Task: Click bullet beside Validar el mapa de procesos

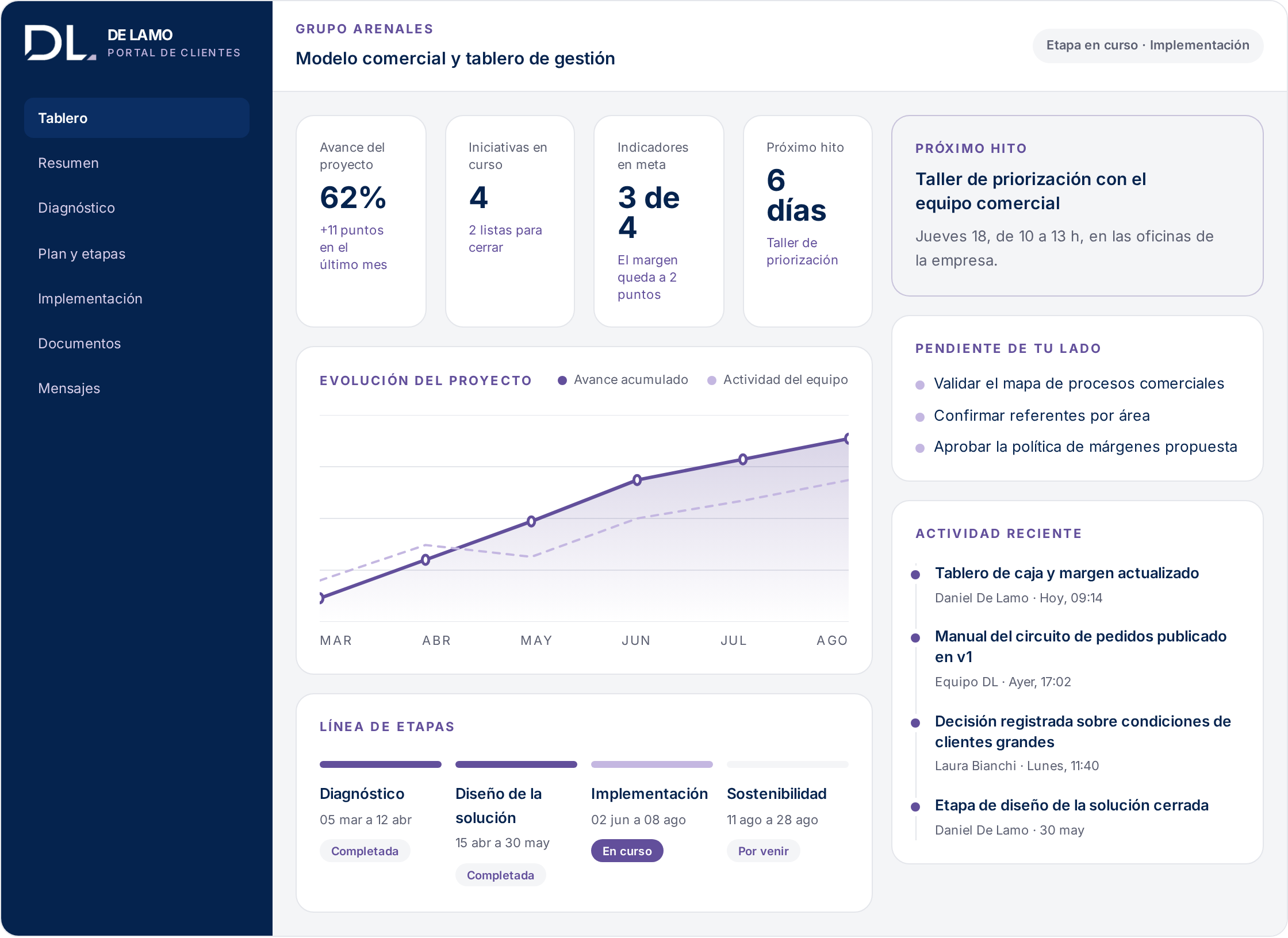Action: point(920,385)
